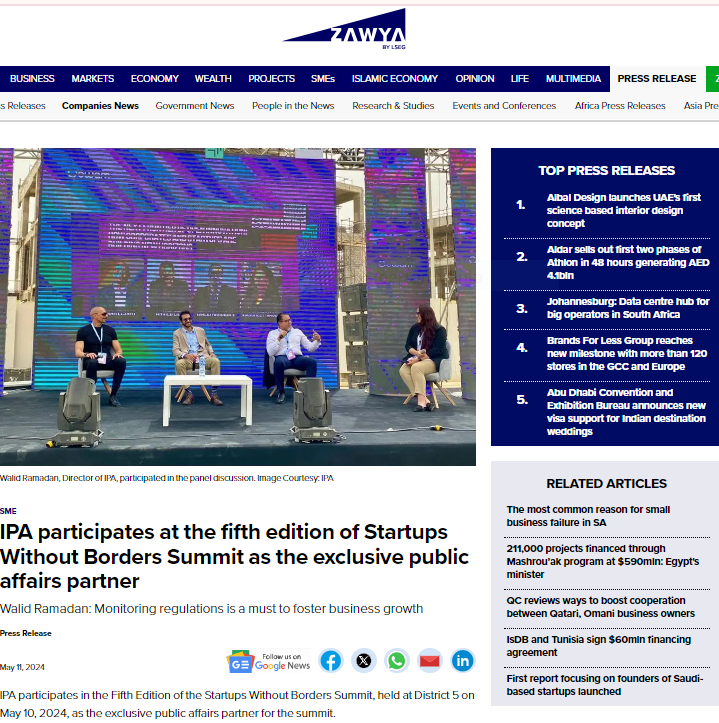Go to Companies News subsection
Image resolution: width=719 pixels, height=723 pixels.
[x=100, y=106]
